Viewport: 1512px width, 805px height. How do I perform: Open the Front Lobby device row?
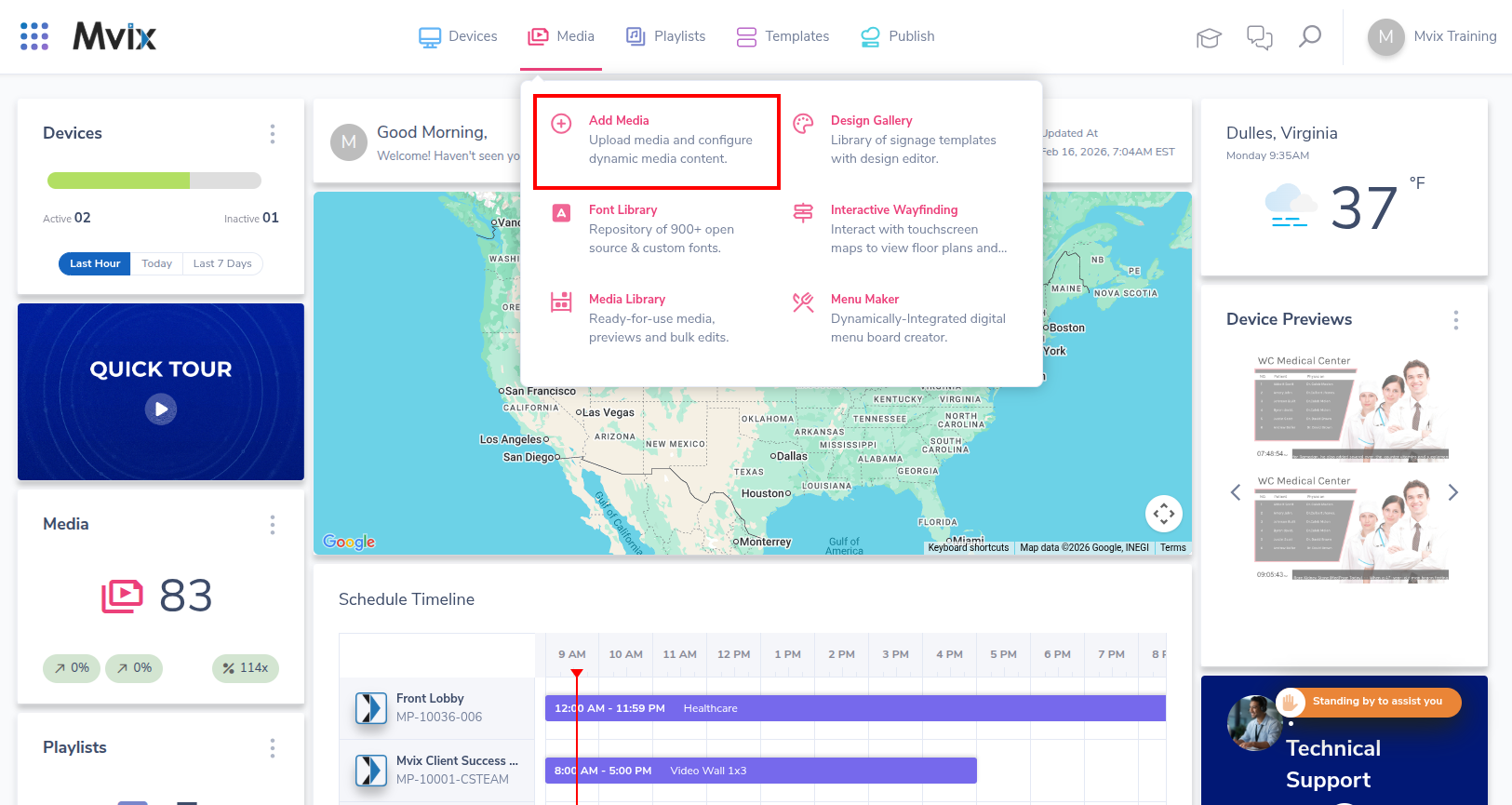[x=437, y=708]
